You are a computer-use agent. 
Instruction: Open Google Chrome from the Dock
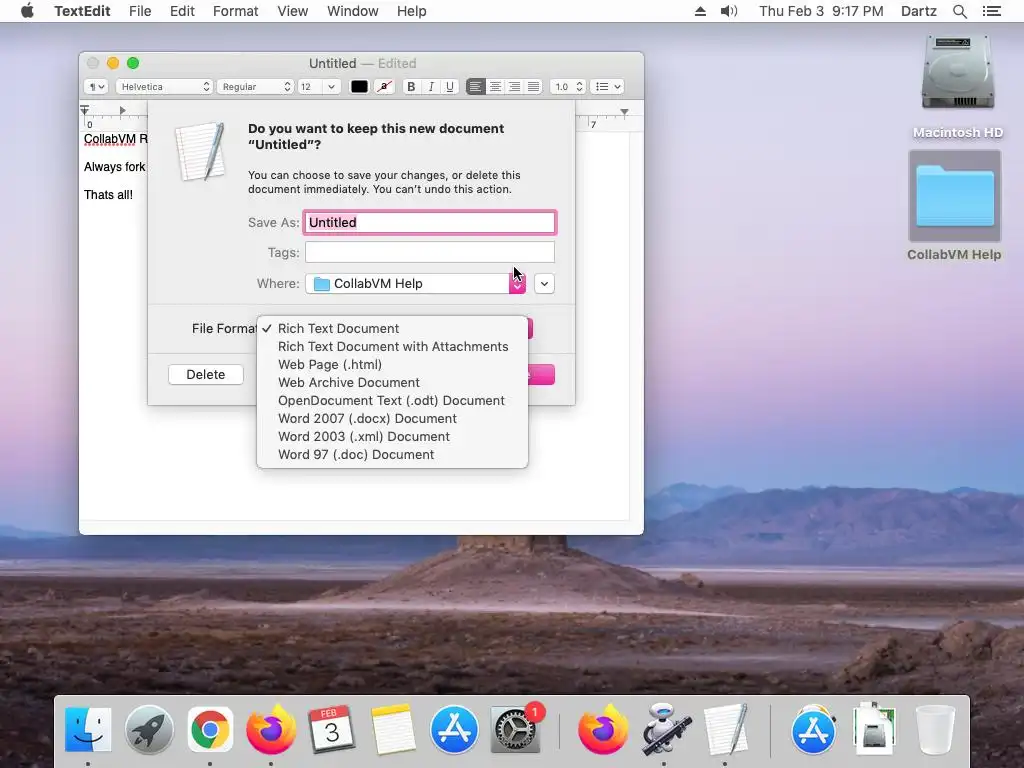pyautogui.click(x=210, y=729)
